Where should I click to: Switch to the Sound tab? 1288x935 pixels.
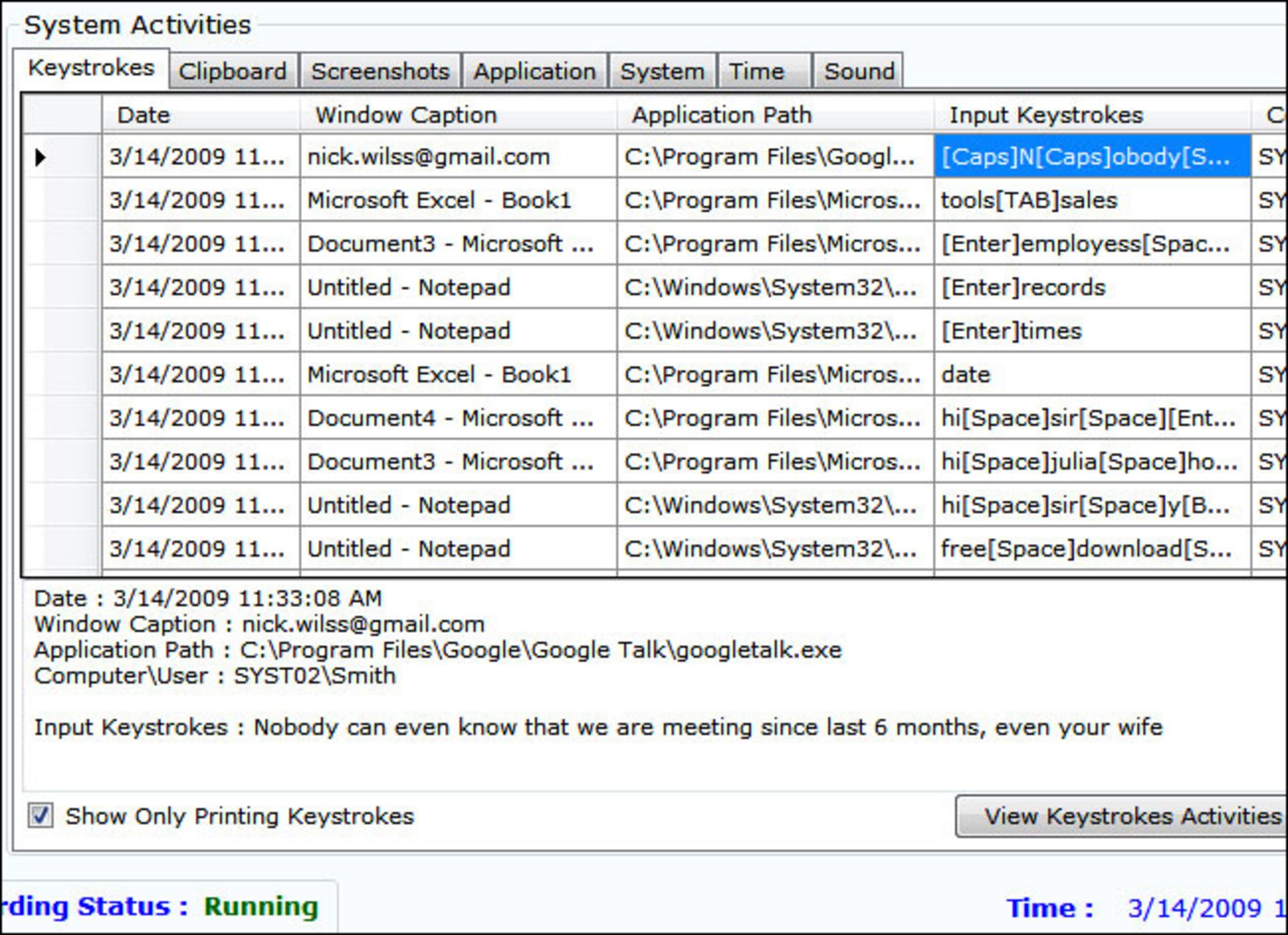coord(859,71)
